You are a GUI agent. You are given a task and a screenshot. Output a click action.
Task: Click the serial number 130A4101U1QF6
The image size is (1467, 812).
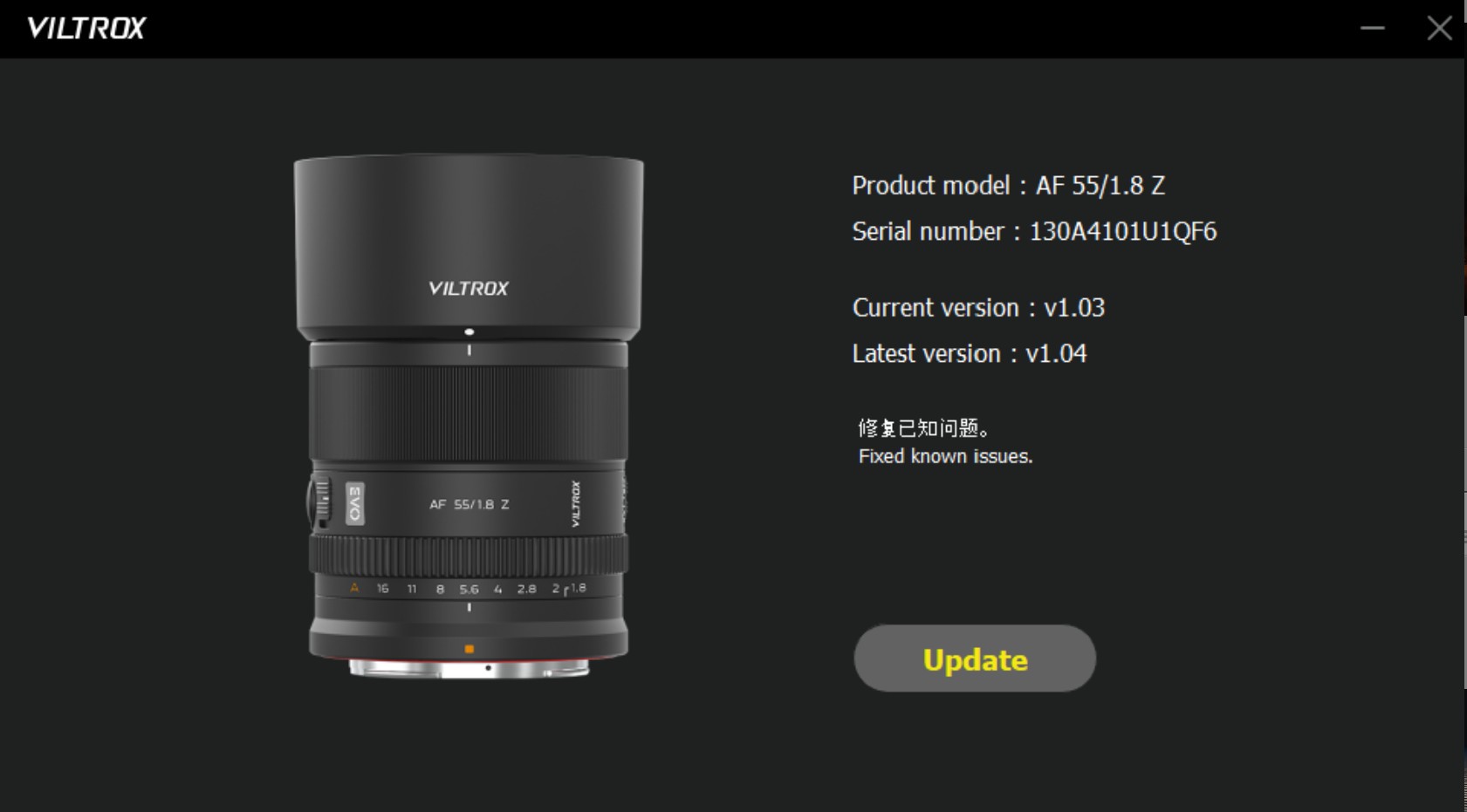(1122, 231)
